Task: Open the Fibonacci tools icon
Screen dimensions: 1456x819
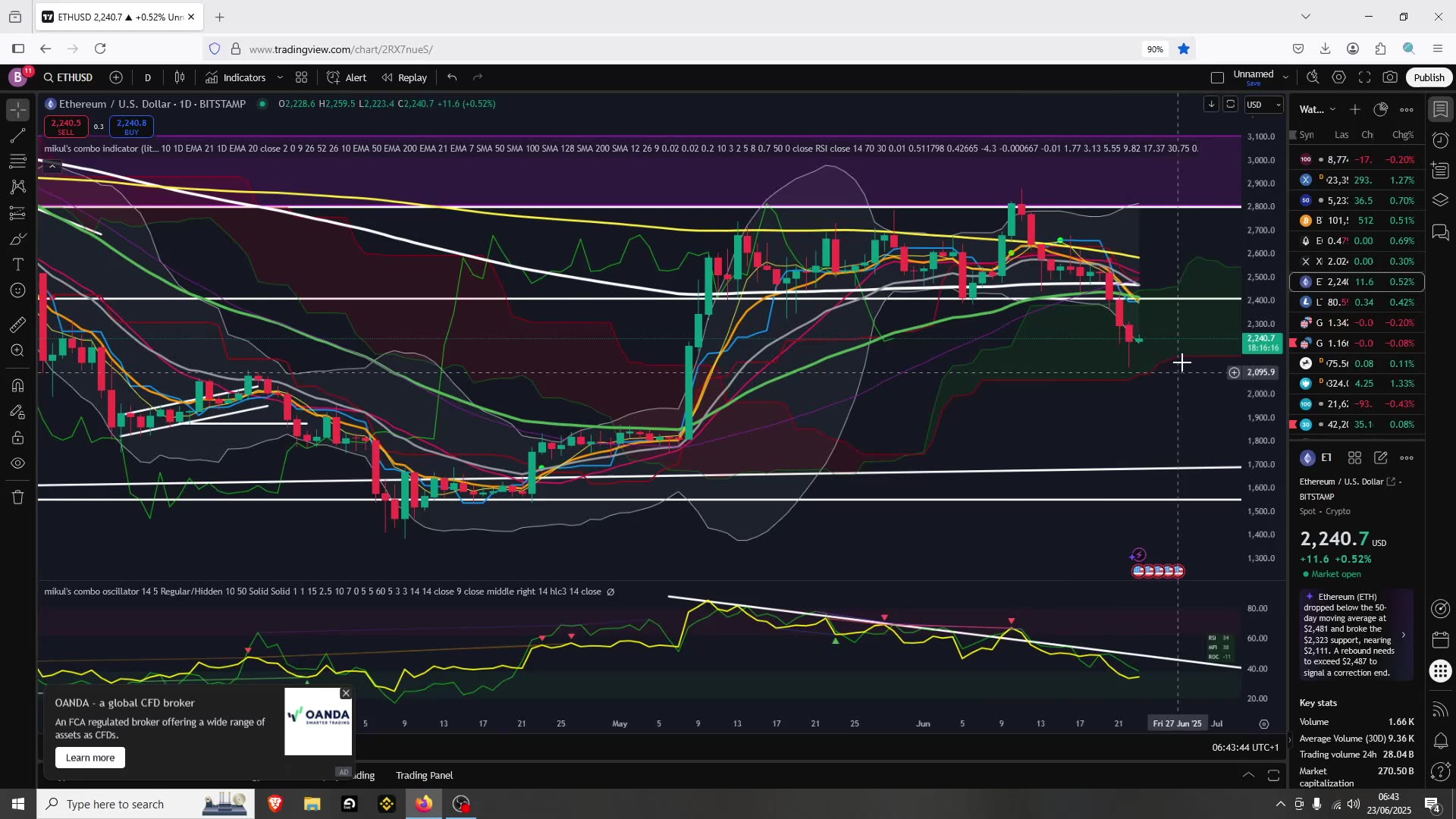Action: pos(17,162)
